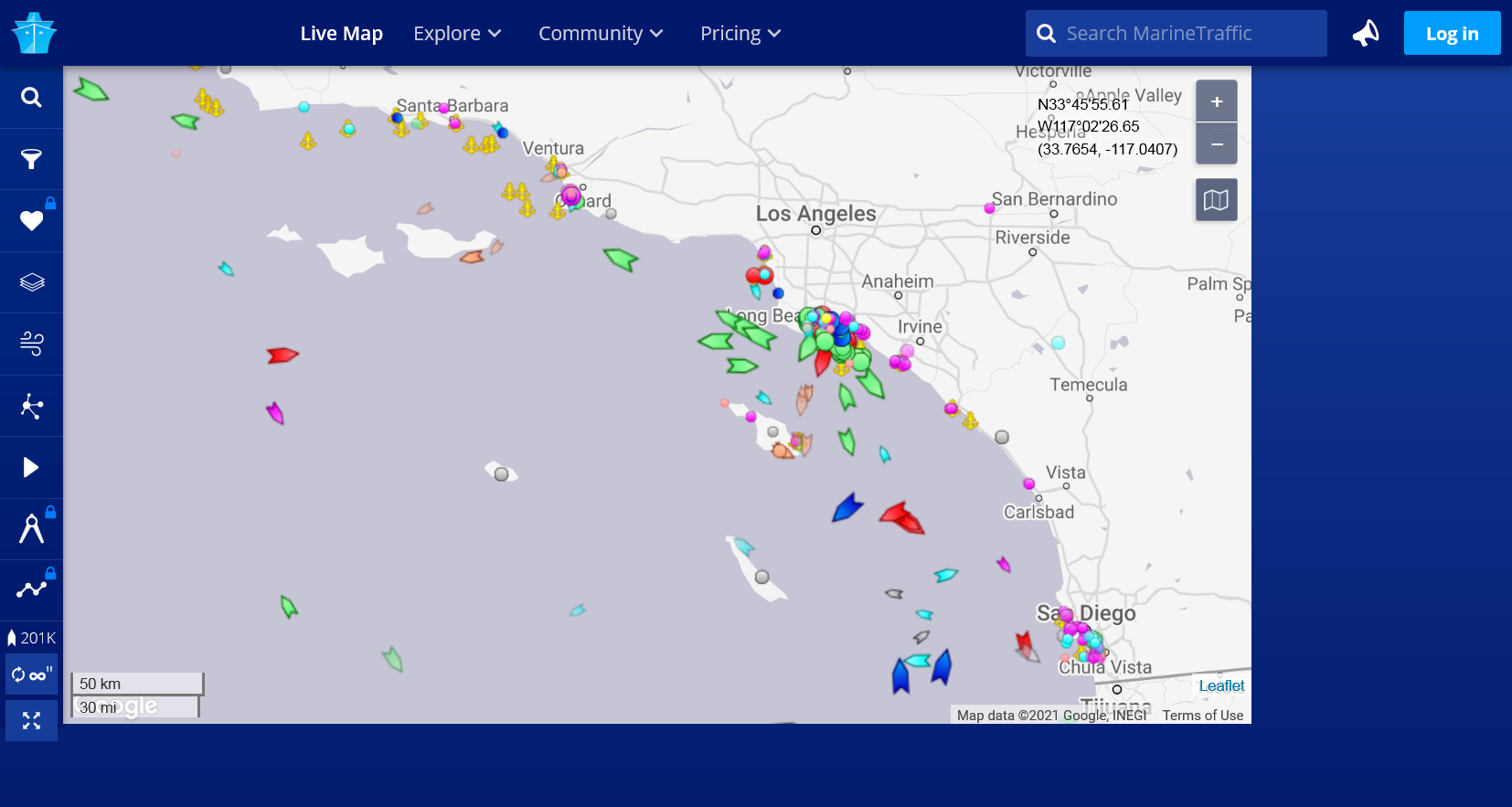Click the playback play icon
Viewport: 1512px width, 807px height.
31,467
